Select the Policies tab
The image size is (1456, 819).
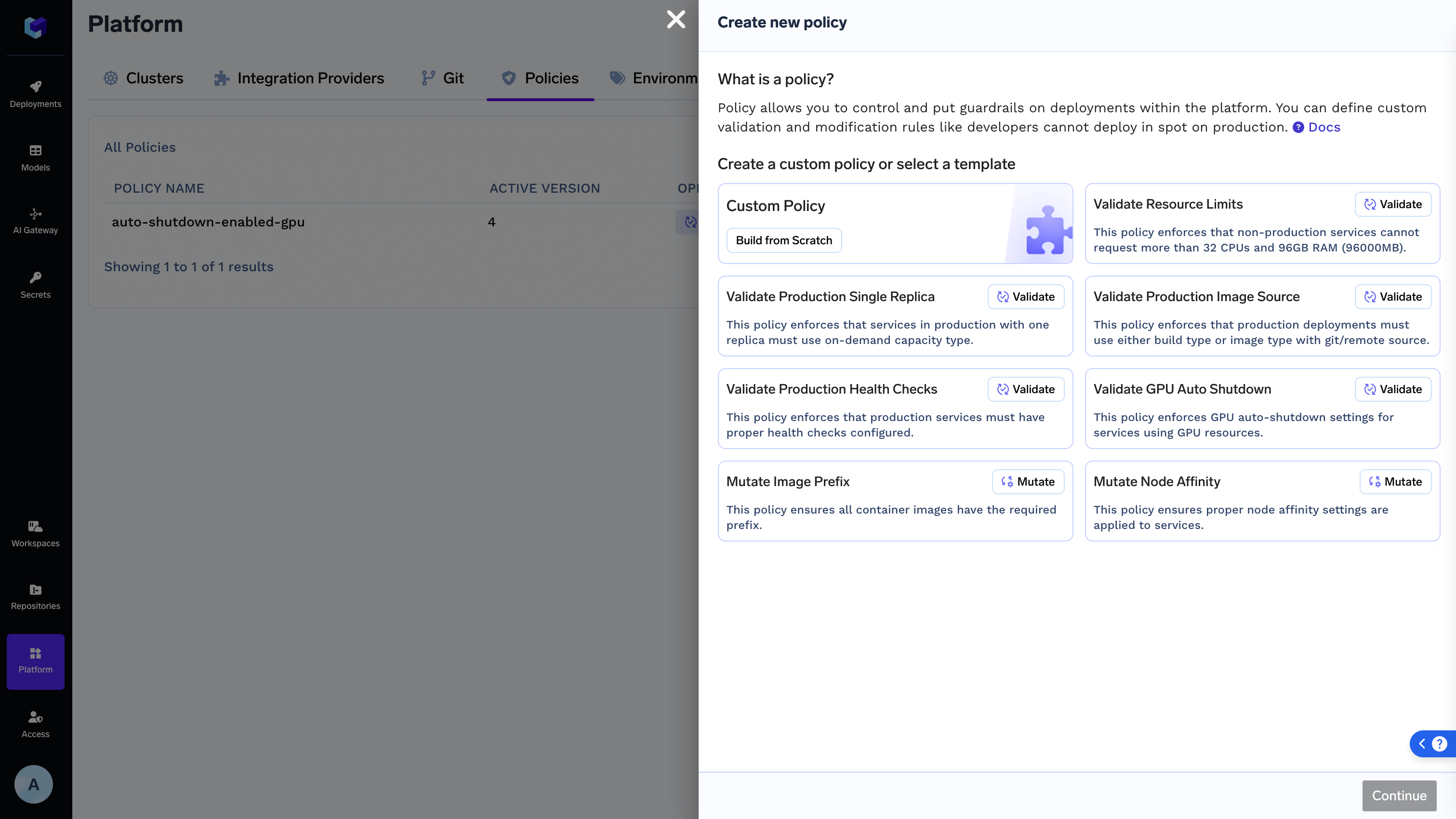(x=541, y=78)
